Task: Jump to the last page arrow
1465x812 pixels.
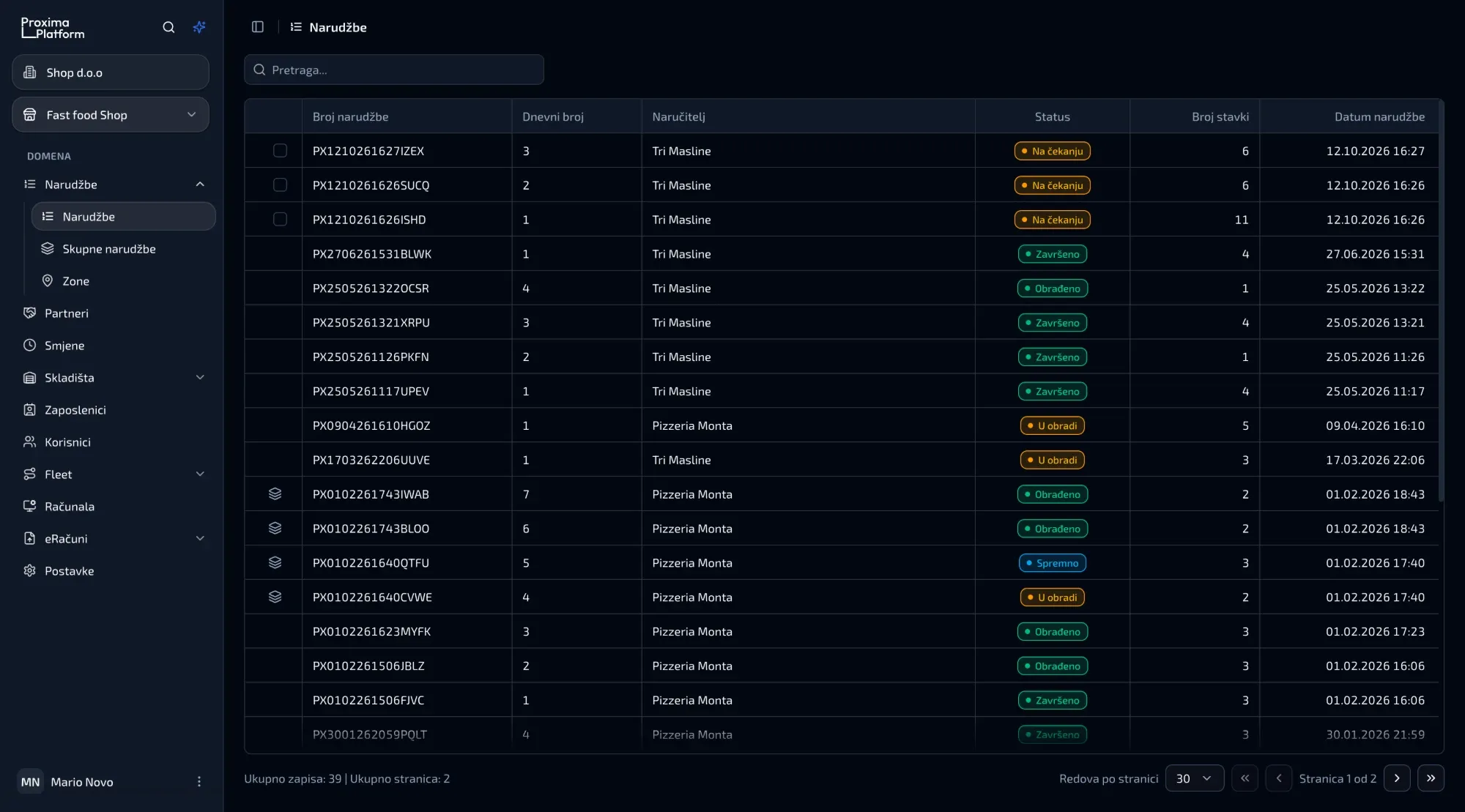Action: [x=1431, y=778]
